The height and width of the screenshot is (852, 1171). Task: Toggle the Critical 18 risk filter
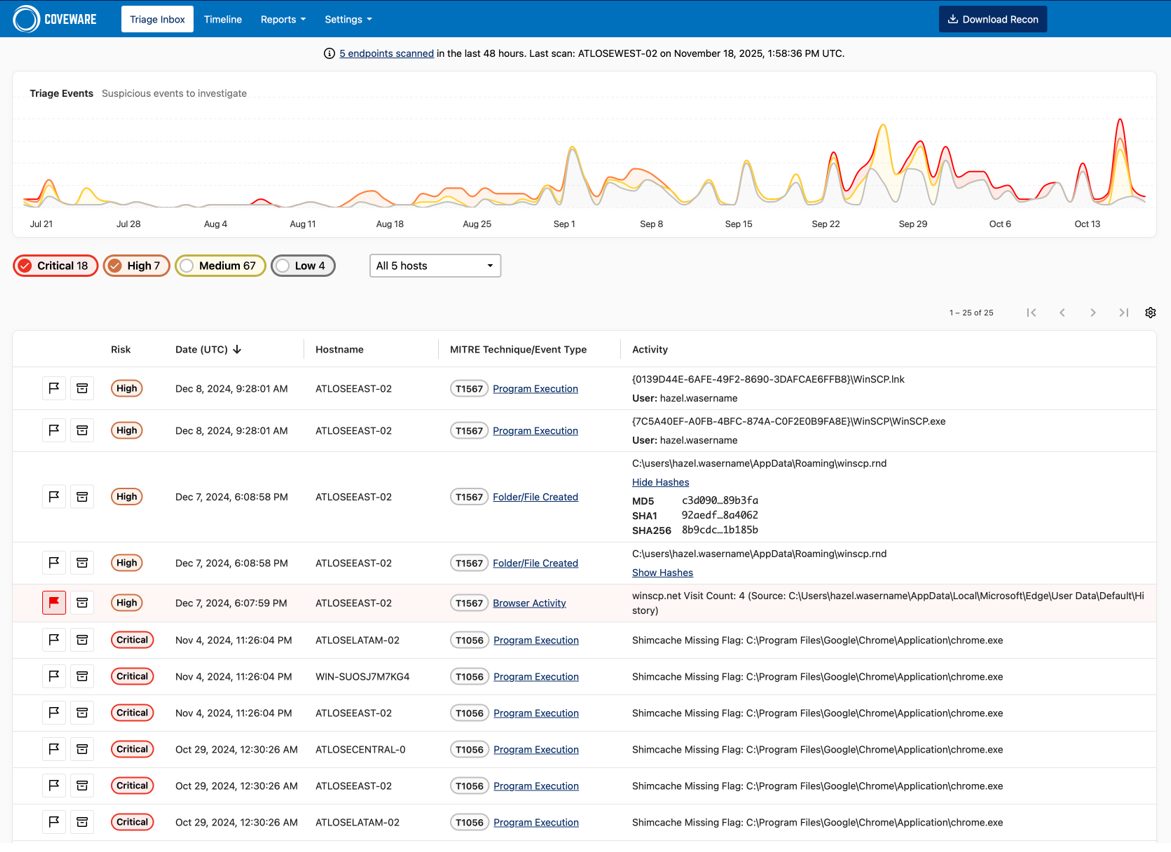click(55, 266)
